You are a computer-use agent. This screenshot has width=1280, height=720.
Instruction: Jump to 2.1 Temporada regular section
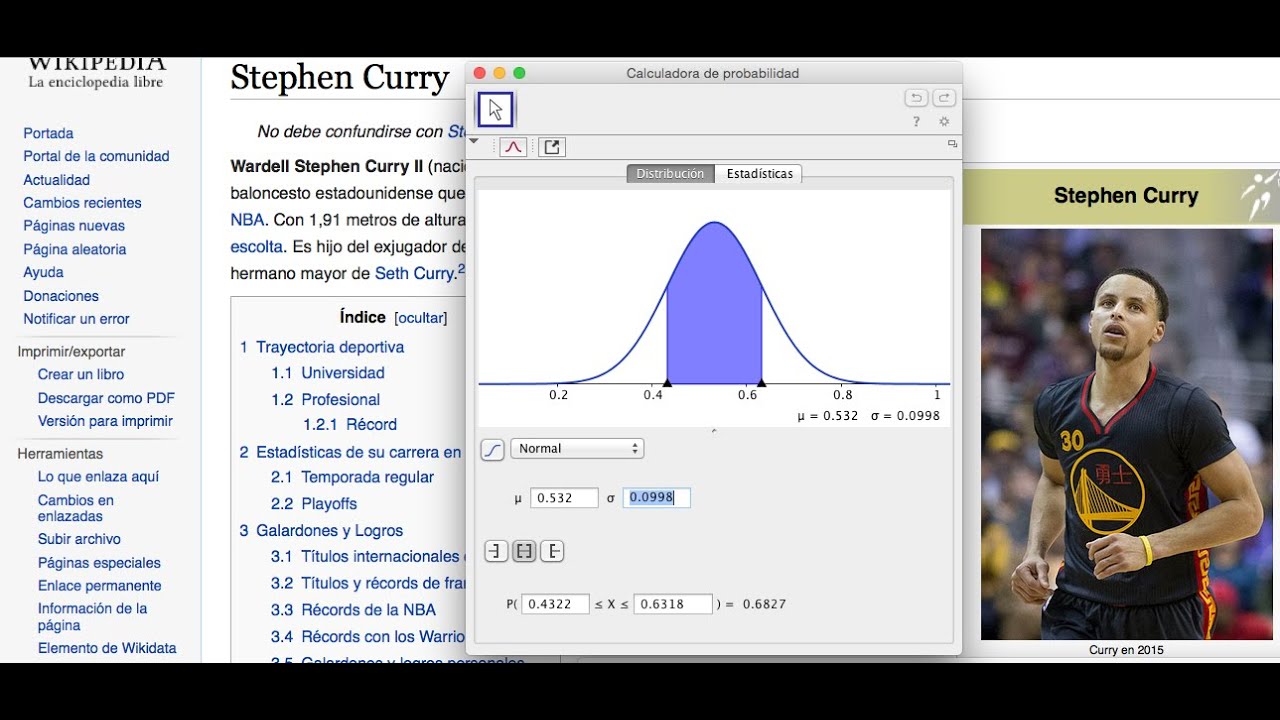pyautogui.click(x=352, y=477)
